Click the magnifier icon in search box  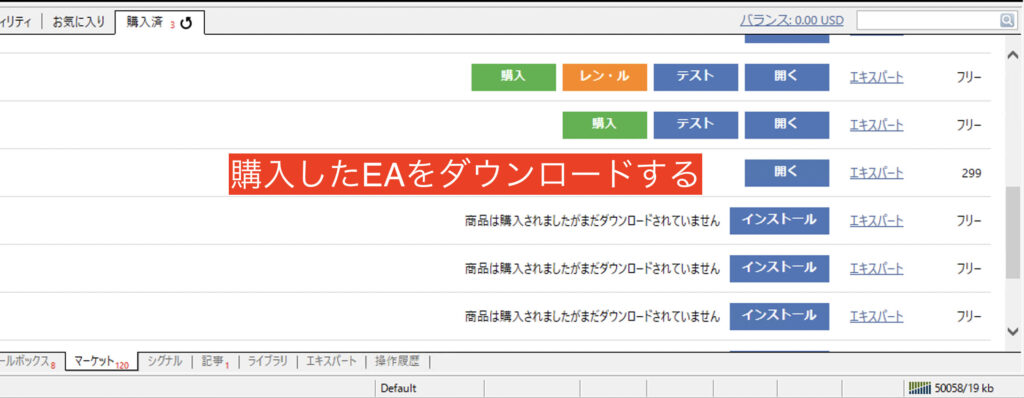pyautogui.click(x=1006, y=21)
